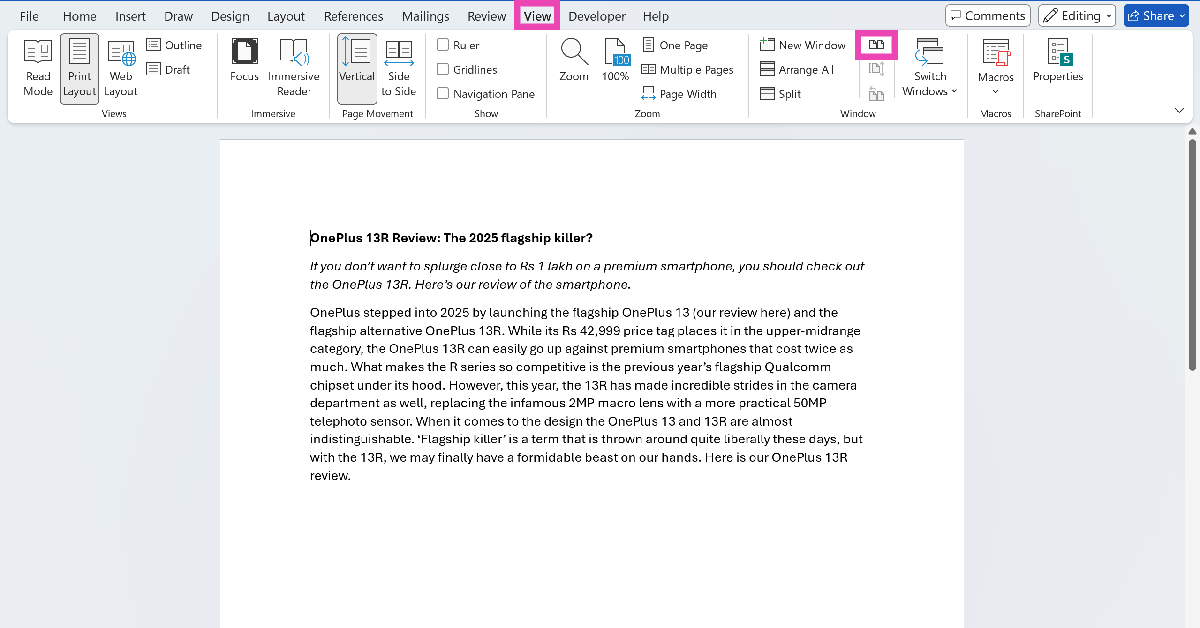This screenshot has height=628, width=1200.
Task: Open SharePoint Properties
Action: pos(1058,62)
